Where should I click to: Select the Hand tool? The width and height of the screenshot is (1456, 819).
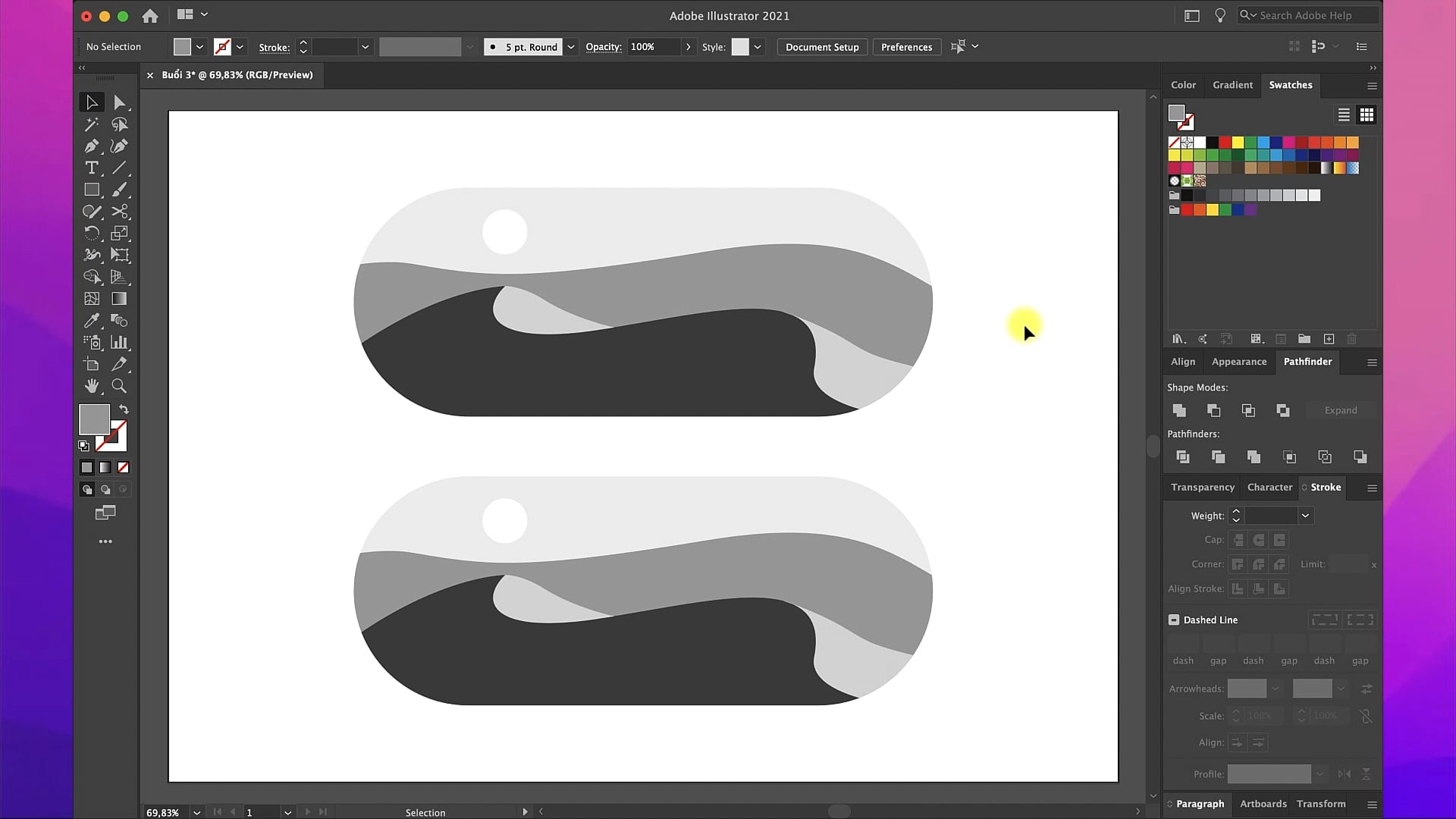point(92,386)
